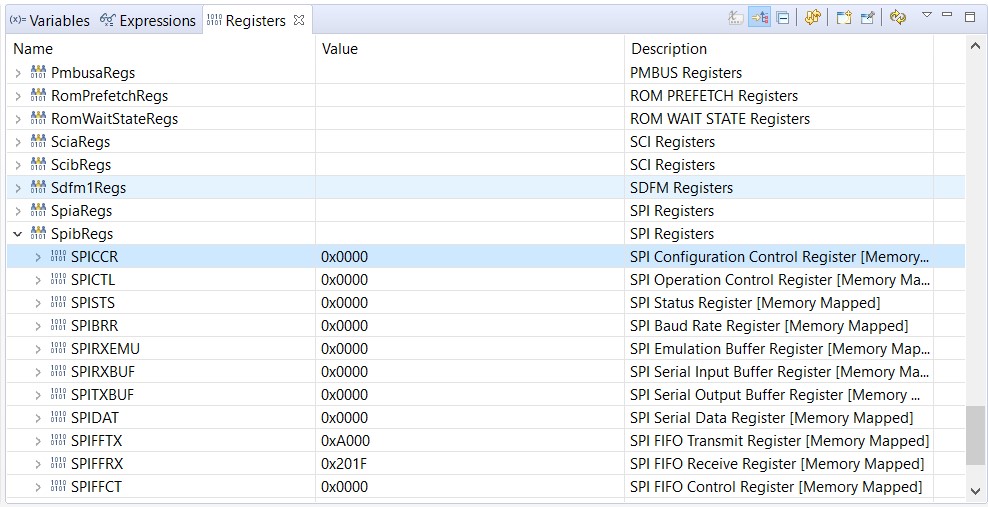Click the Name column header

[x=161, y=48]
